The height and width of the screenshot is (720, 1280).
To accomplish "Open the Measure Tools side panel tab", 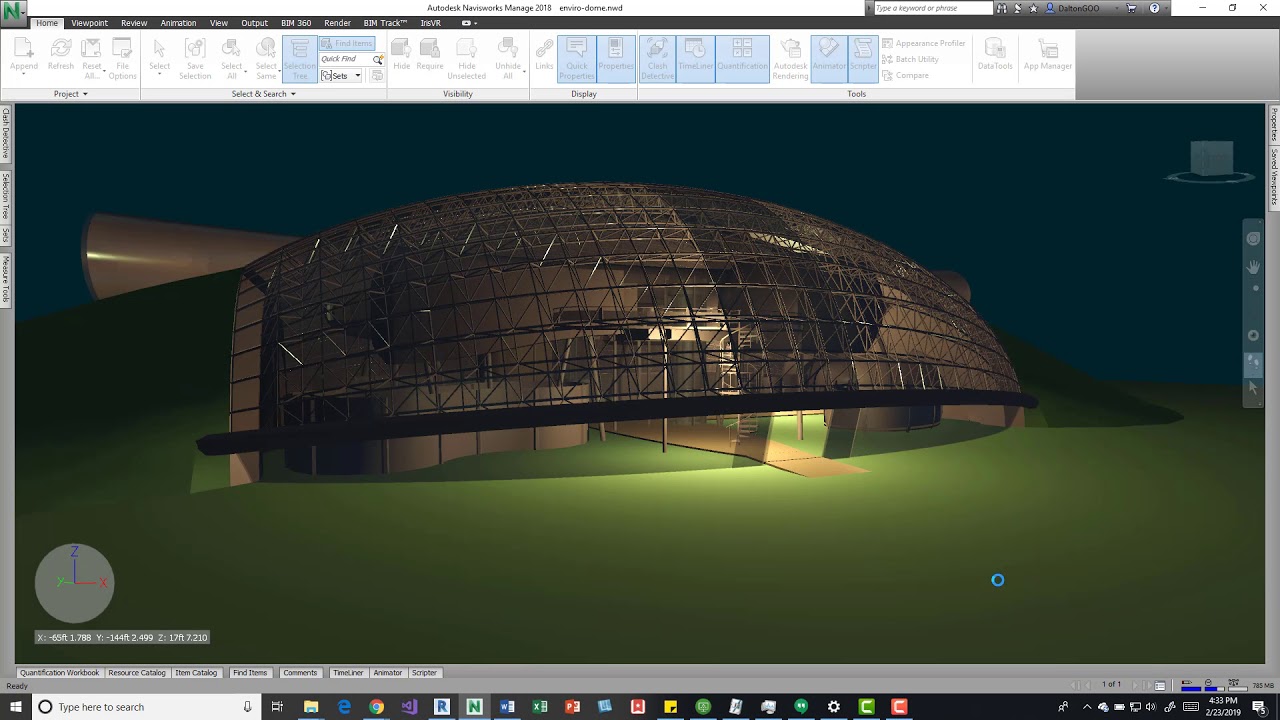I will click(5, 279).
